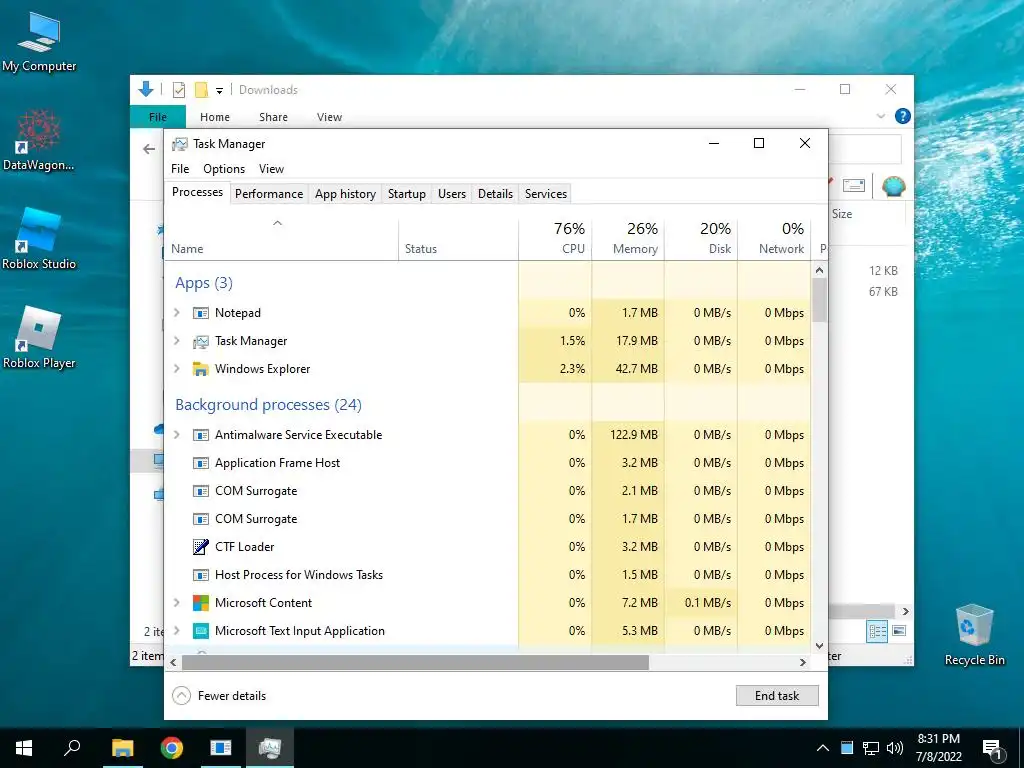This screenshot has height=768, width=1024.
Task: Click the Windows Start button
Action: click(x=24, y=748)
